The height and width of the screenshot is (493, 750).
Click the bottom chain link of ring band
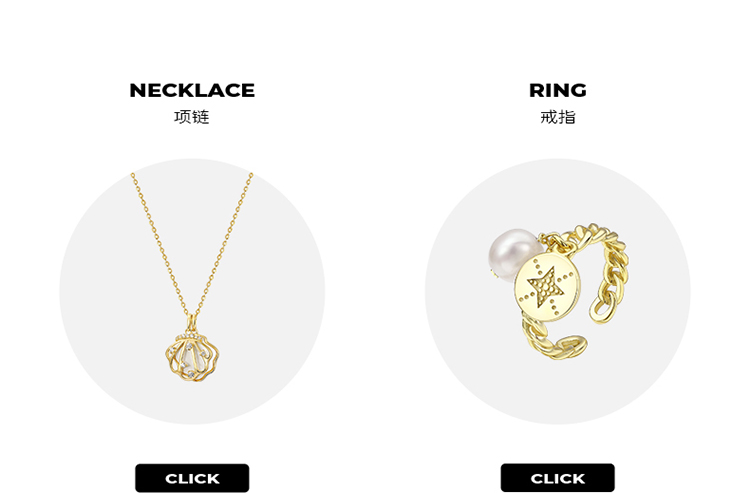[x=569, y=346]
